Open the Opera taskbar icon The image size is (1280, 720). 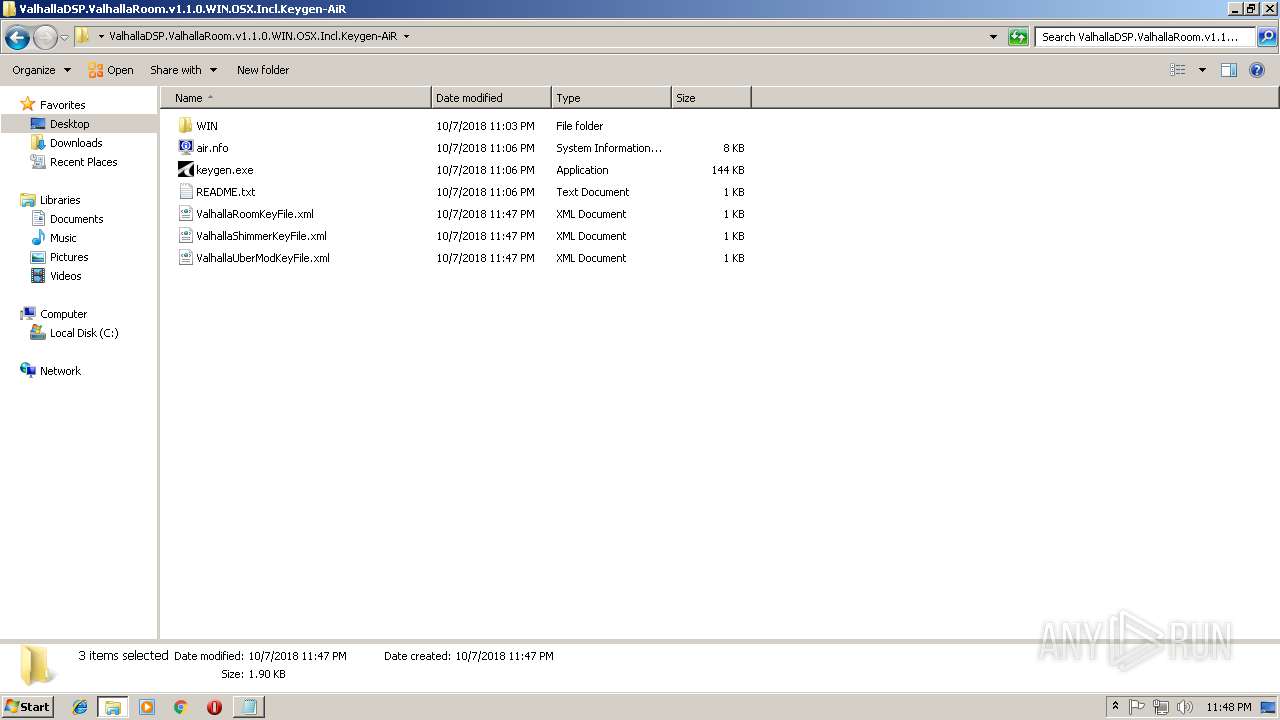coord(214,707)
